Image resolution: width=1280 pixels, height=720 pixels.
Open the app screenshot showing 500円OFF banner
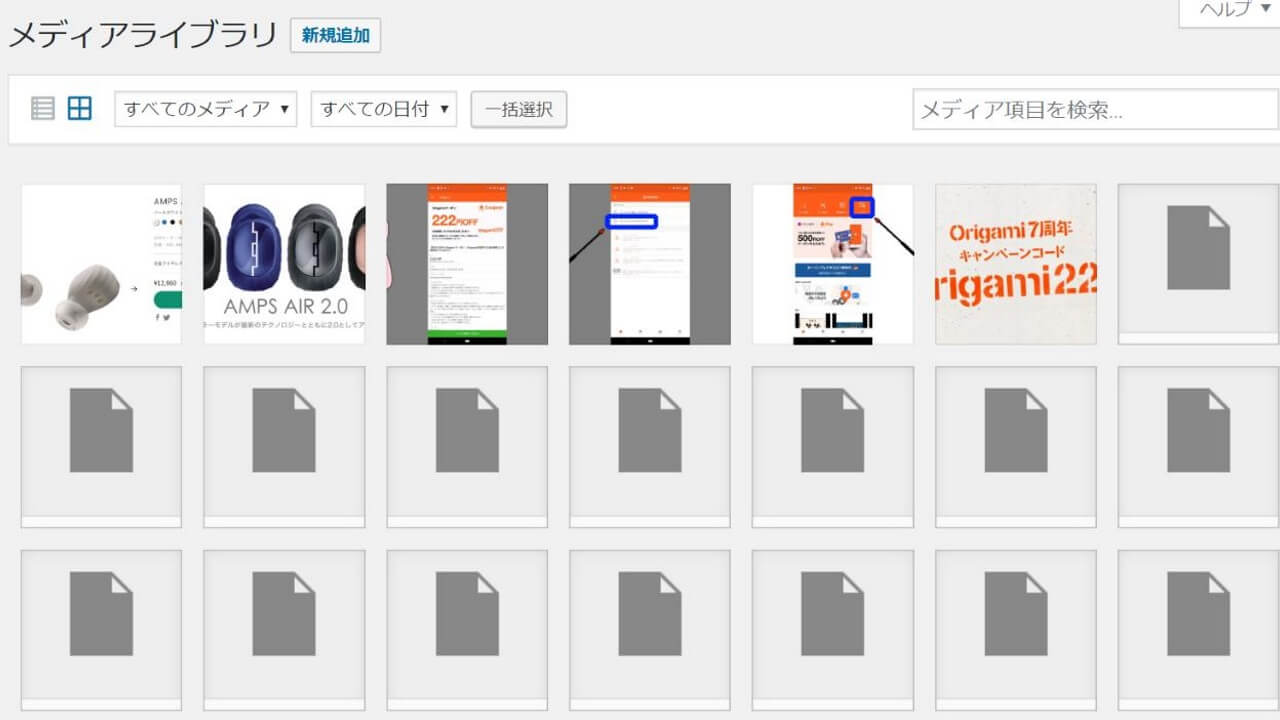coord(833,264)
